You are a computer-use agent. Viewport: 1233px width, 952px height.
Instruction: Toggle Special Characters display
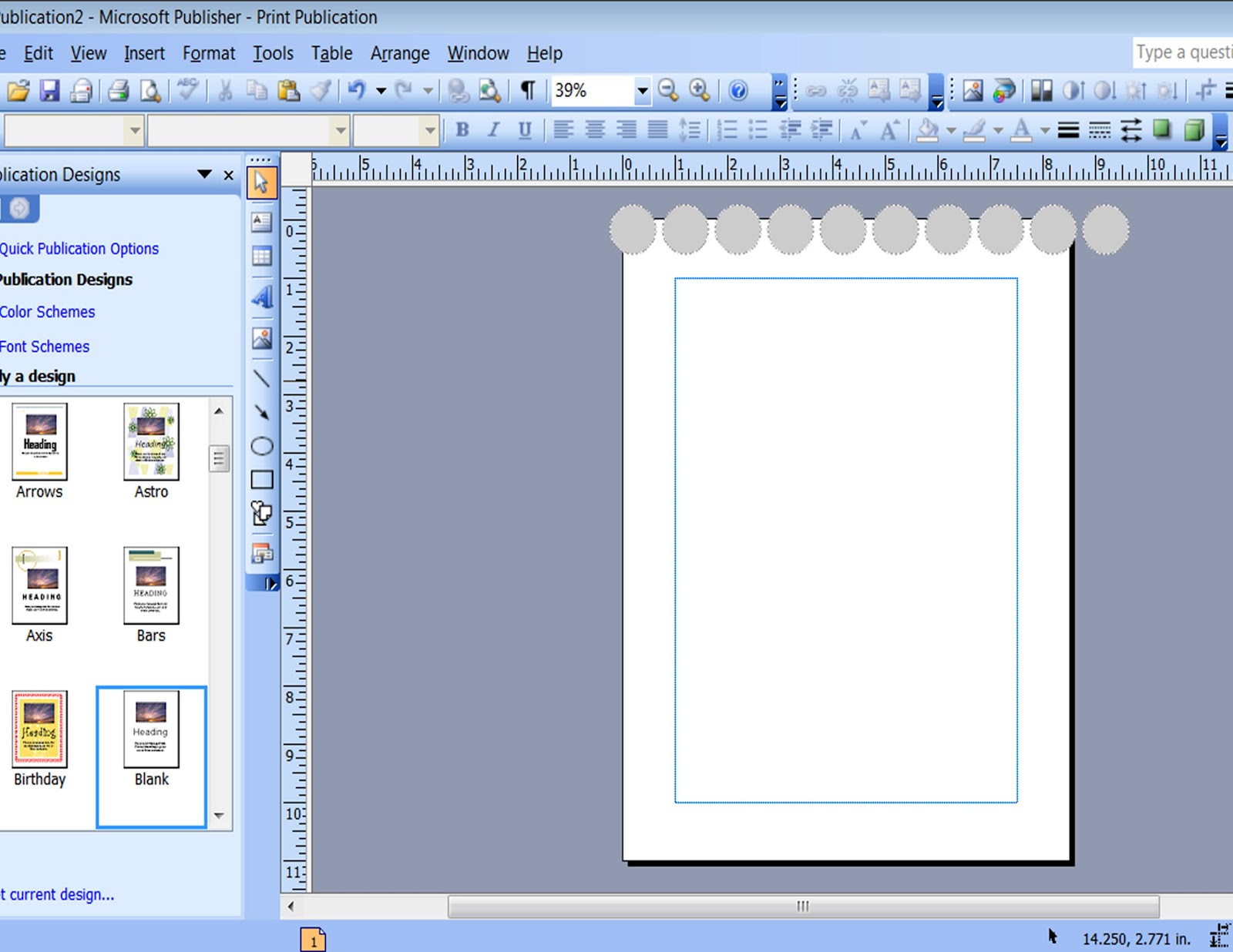(x=527, y=90)
